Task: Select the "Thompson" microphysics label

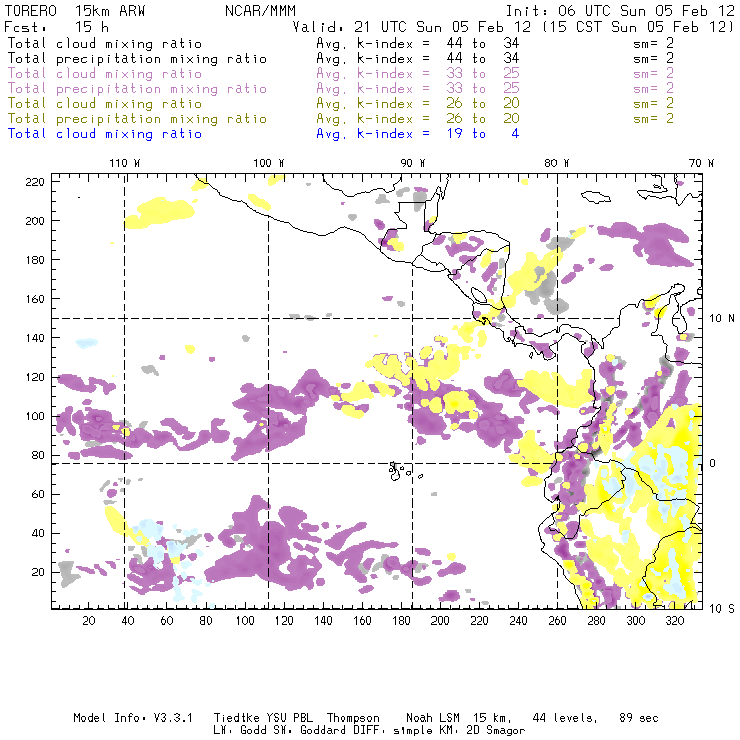Action: click(x=353, y=718)
